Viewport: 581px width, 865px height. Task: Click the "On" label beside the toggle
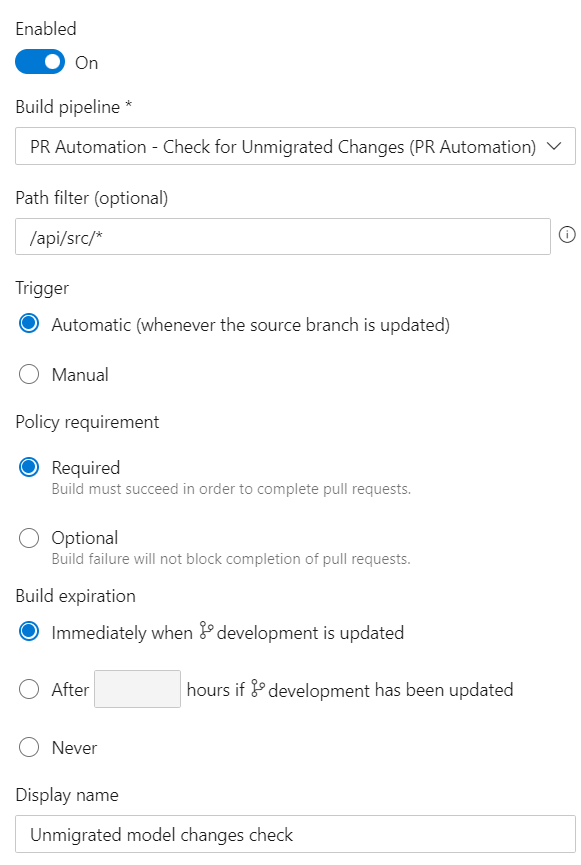(85, 62)
